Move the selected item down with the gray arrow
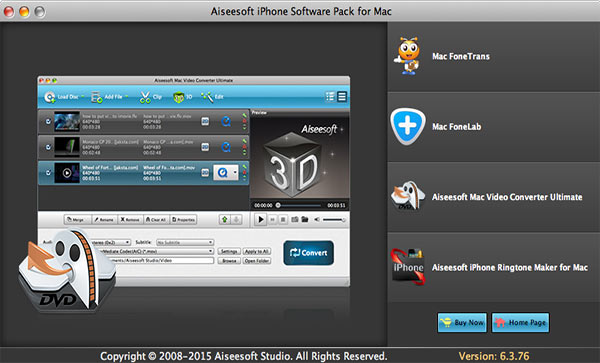Screen dimensions: 600x363 click(x=236, y=220)
